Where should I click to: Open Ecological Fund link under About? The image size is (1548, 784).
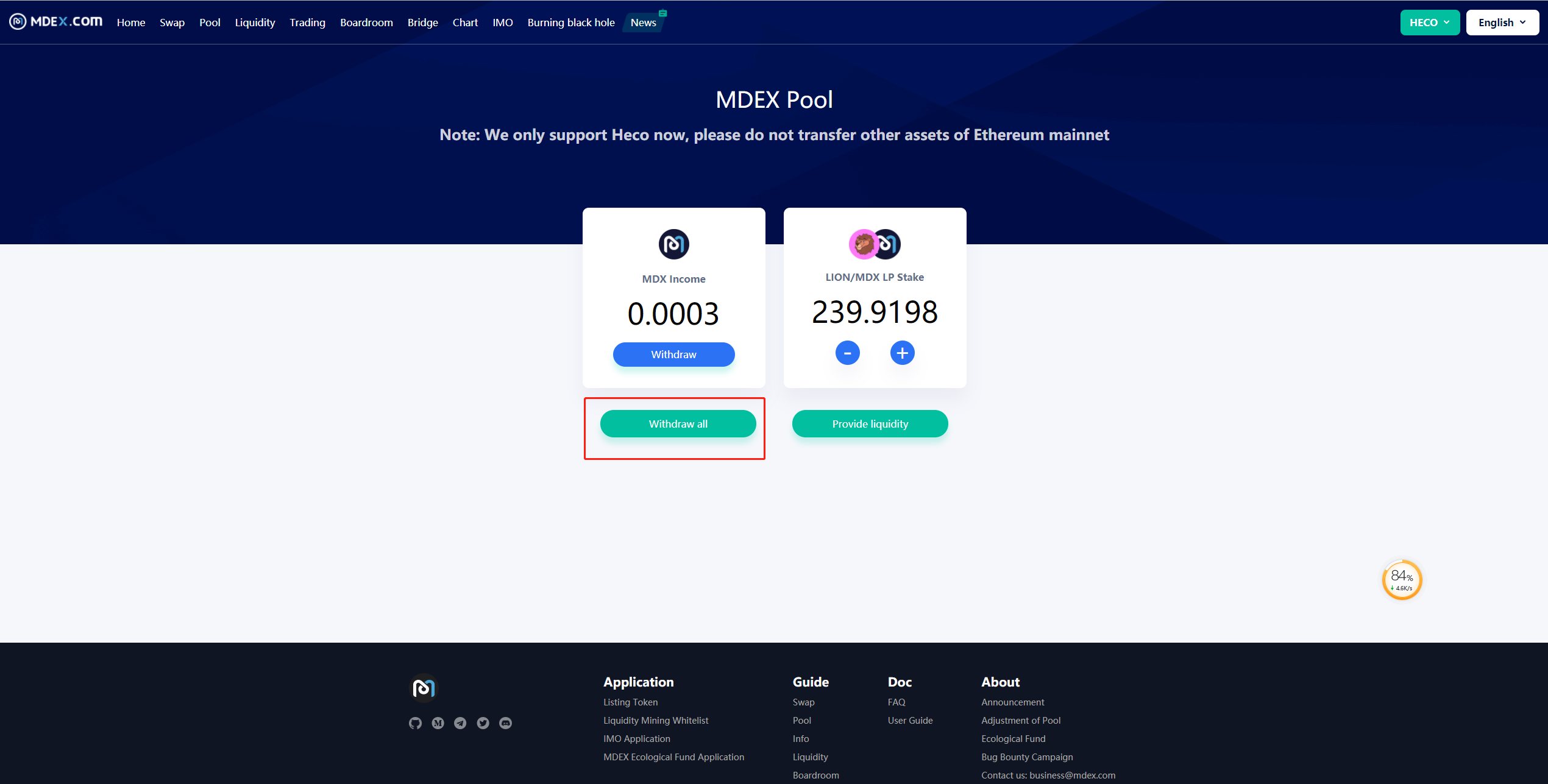click(1013, 739)
